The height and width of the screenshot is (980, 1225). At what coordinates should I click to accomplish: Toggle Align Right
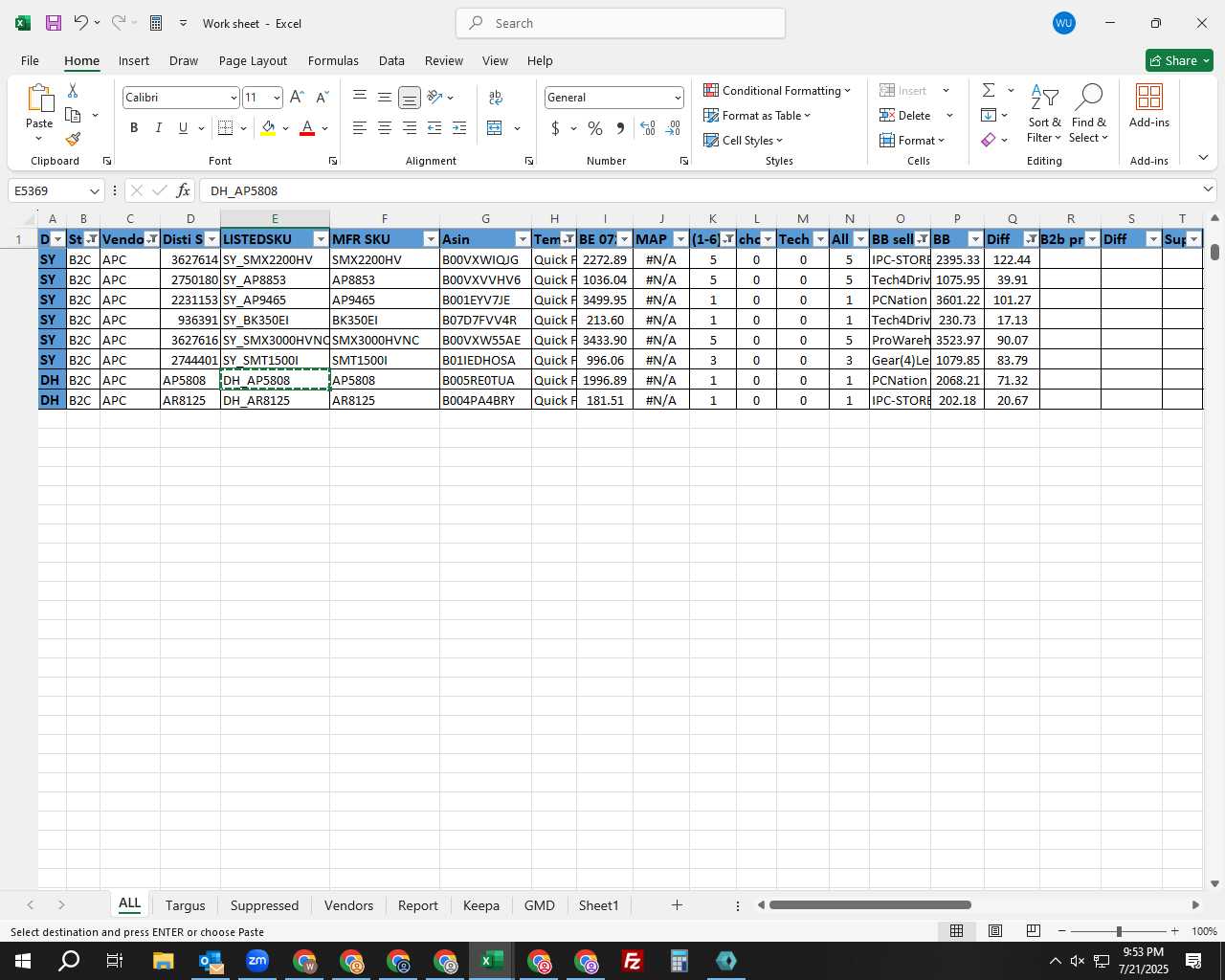point(410,128)
